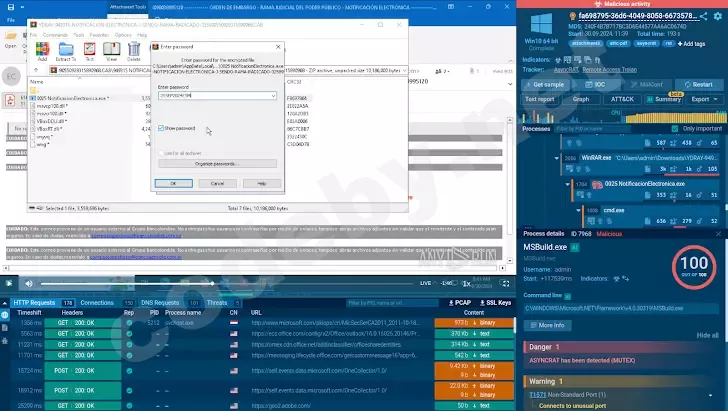Screen dimensions: 728x411
Task: Play the session recording
Action: (9, 283)
